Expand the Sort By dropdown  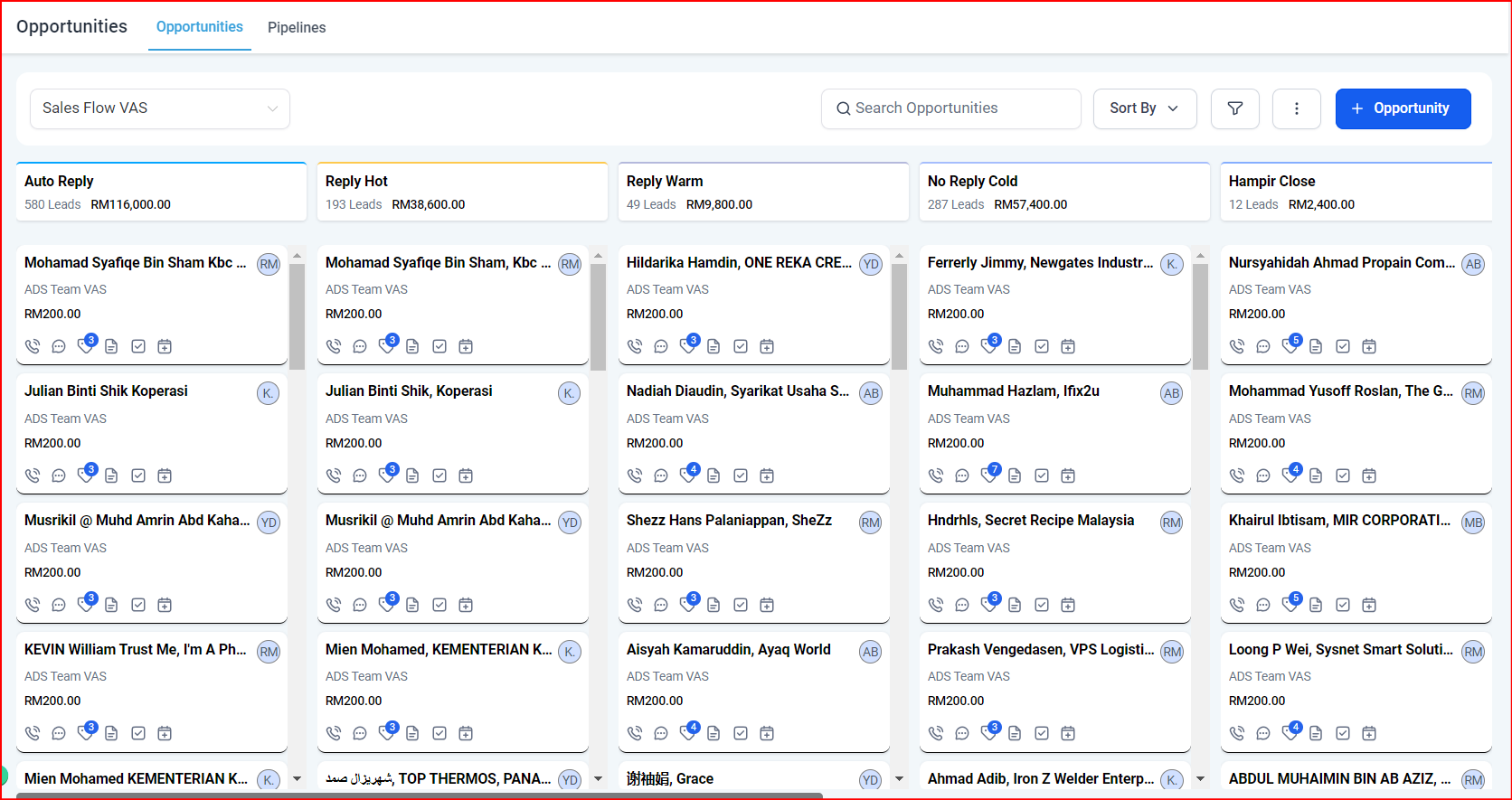[1145, 108]
